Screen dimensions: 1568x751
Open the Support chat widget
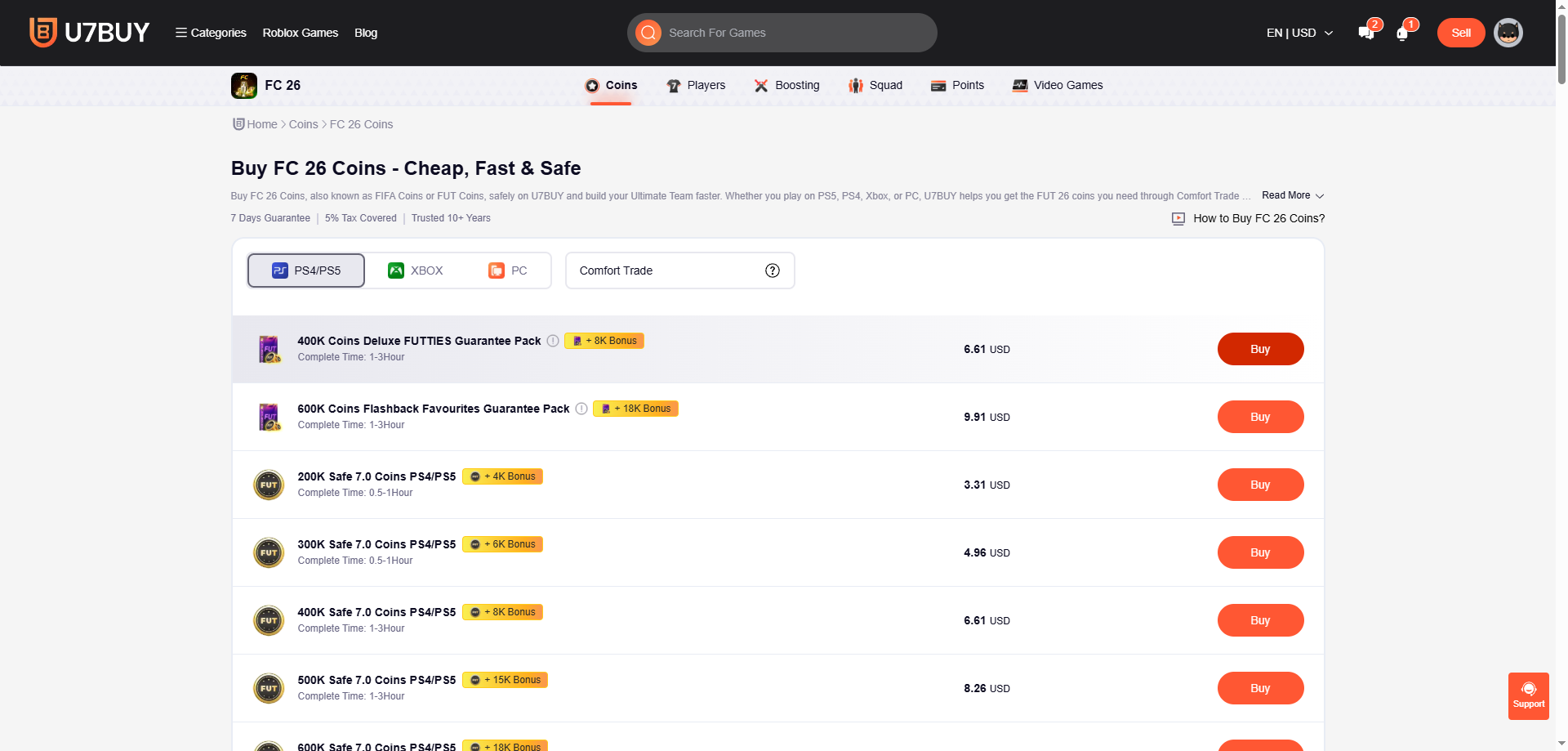tap(1529, 696)
